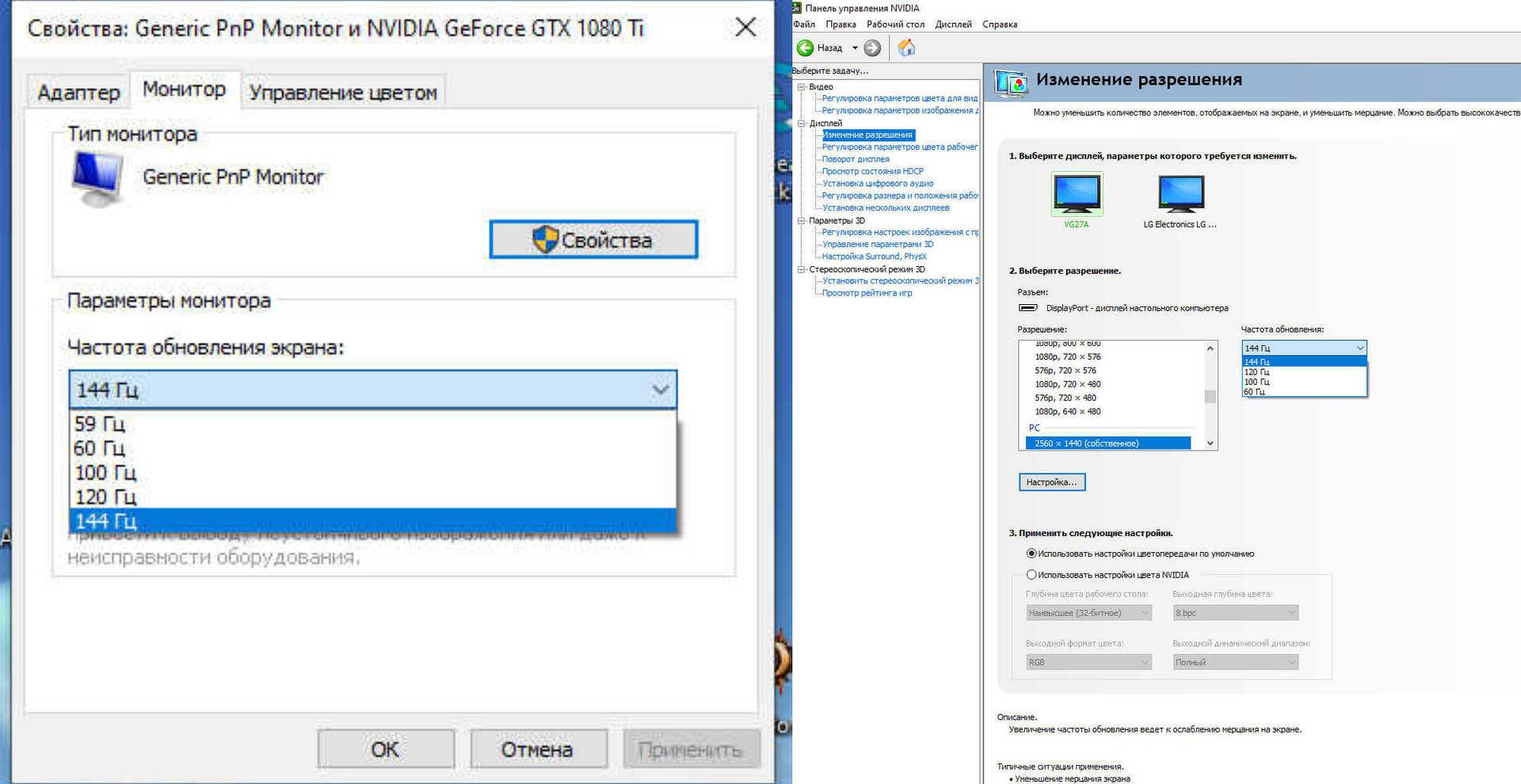The image size is (1521, 784).
Task: Close the monitor properties dialog
Action: coord(745,28)
